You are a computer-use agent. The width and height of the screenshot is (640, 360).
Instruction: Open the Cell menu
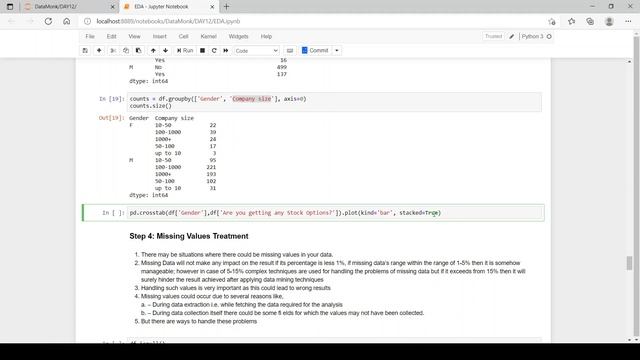pyautogui.click(x=183, y=36)
